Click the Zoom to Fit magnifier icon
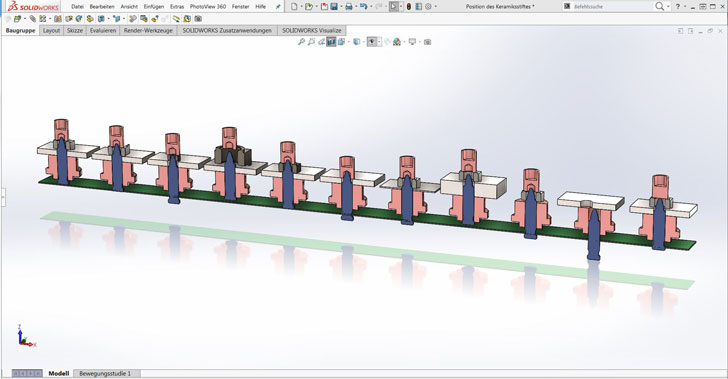728x379 pixels. 301,42
